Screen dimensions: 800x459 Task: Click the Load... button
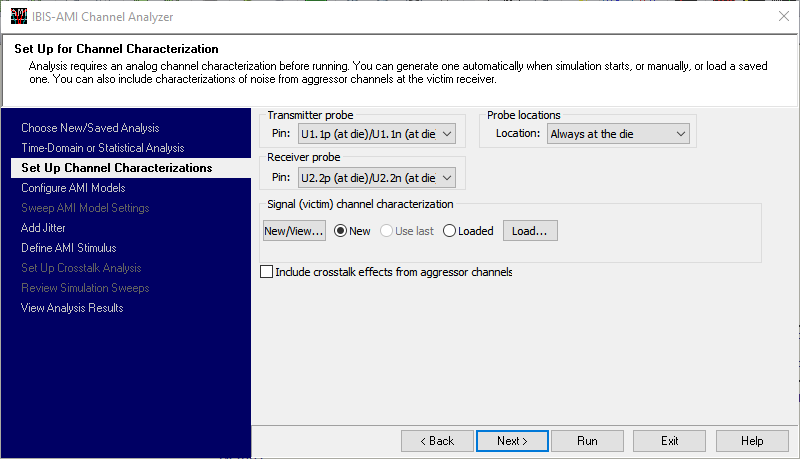click(530, 231)
